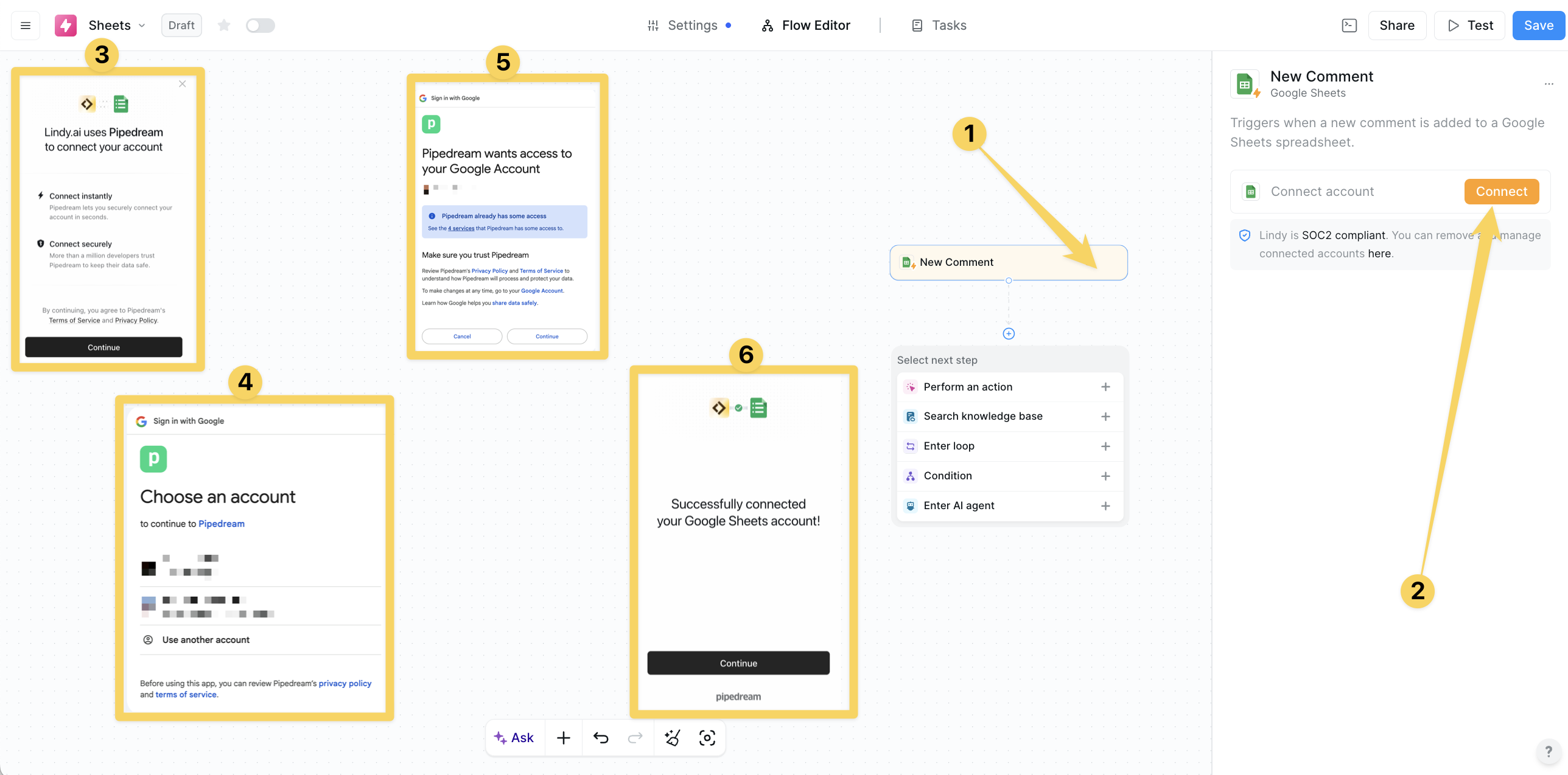1568x775 pixels.
Task: Open the console panel icon
Action: [x=1349, y=26]
